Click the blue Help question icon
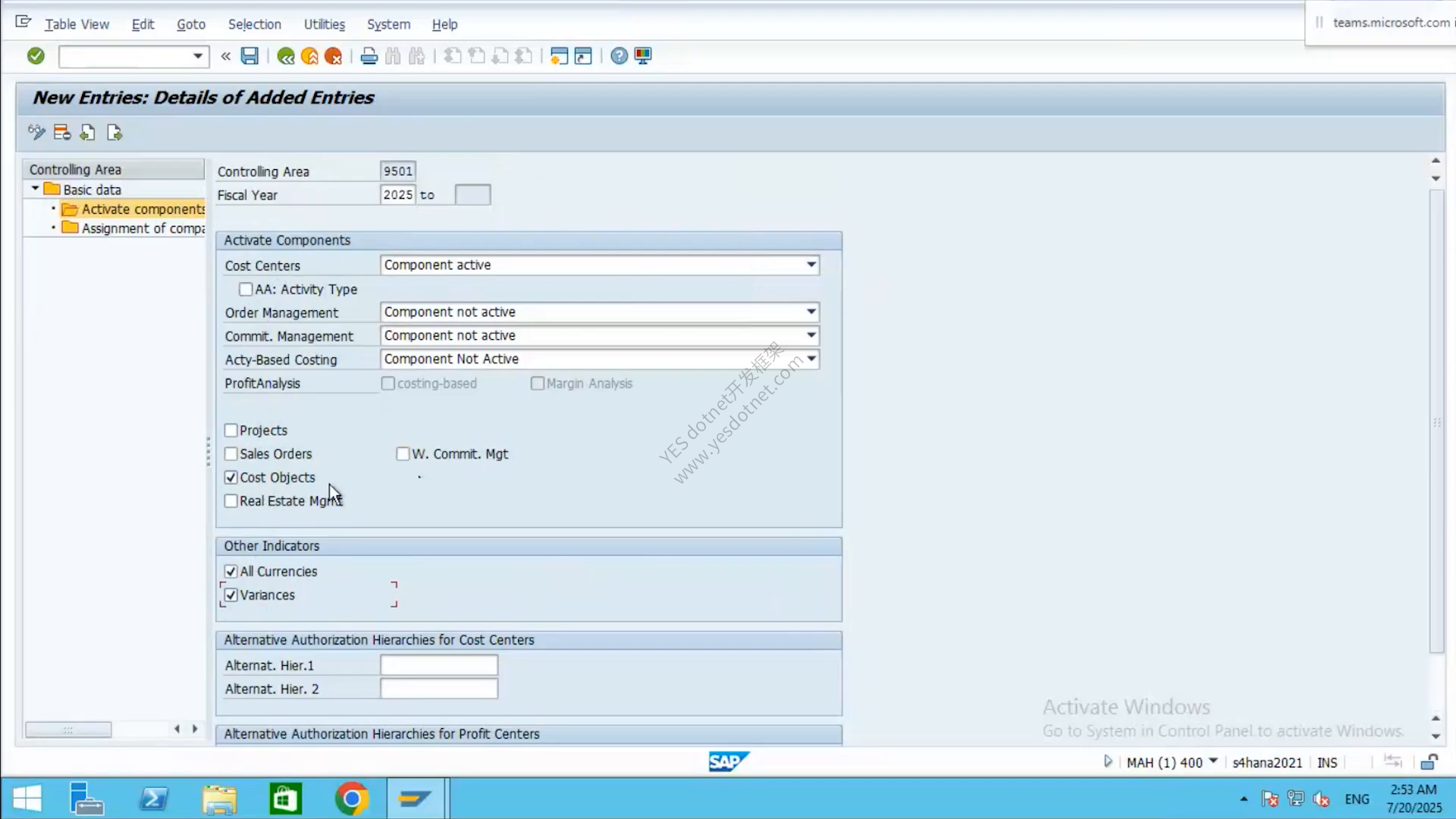Image resolution: width=1456 pixels, height=819 pixels. 619,56
